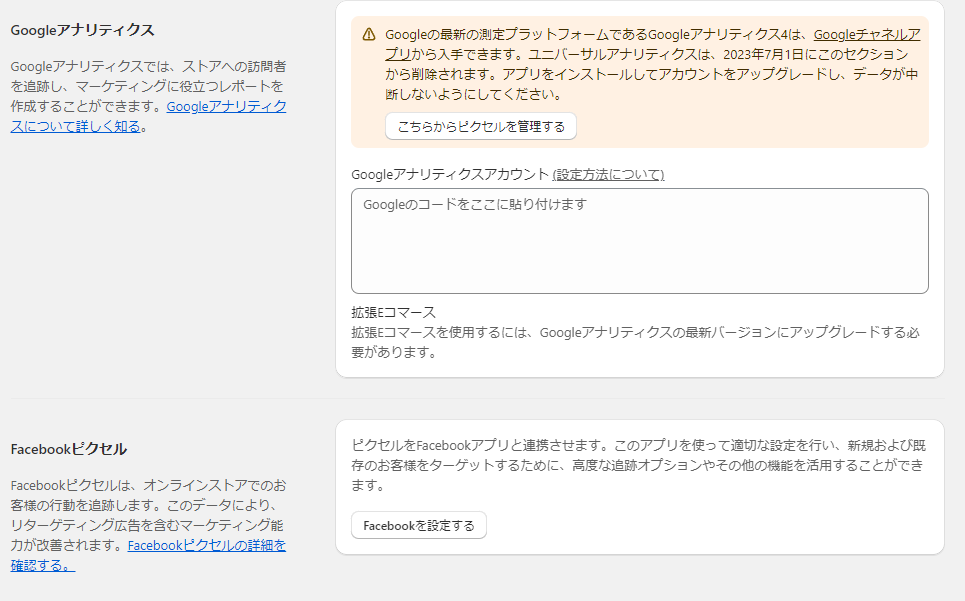Viewport: 965px width, 601px height.
Task: Click the 拡張Eコマース label
Action: (393, 312)
